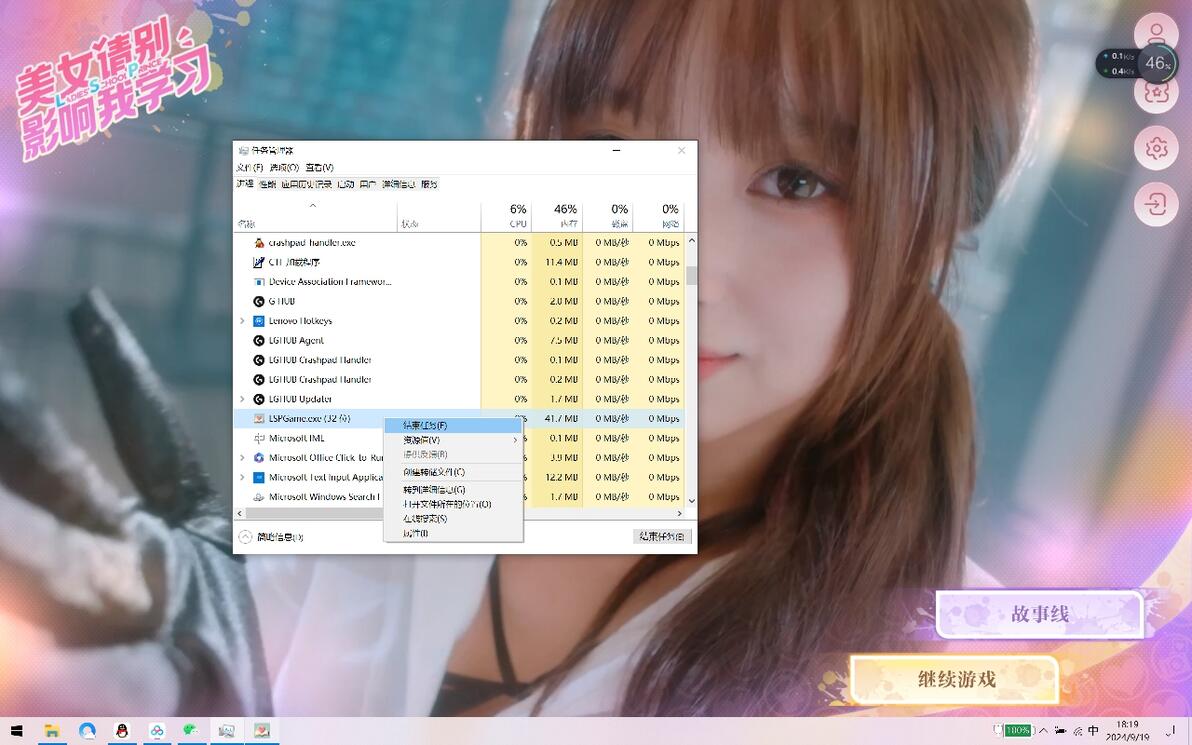Click the LGHUB Agent logo icon
The width and height of the screenshot is (1192, 745).
point(258,341)
